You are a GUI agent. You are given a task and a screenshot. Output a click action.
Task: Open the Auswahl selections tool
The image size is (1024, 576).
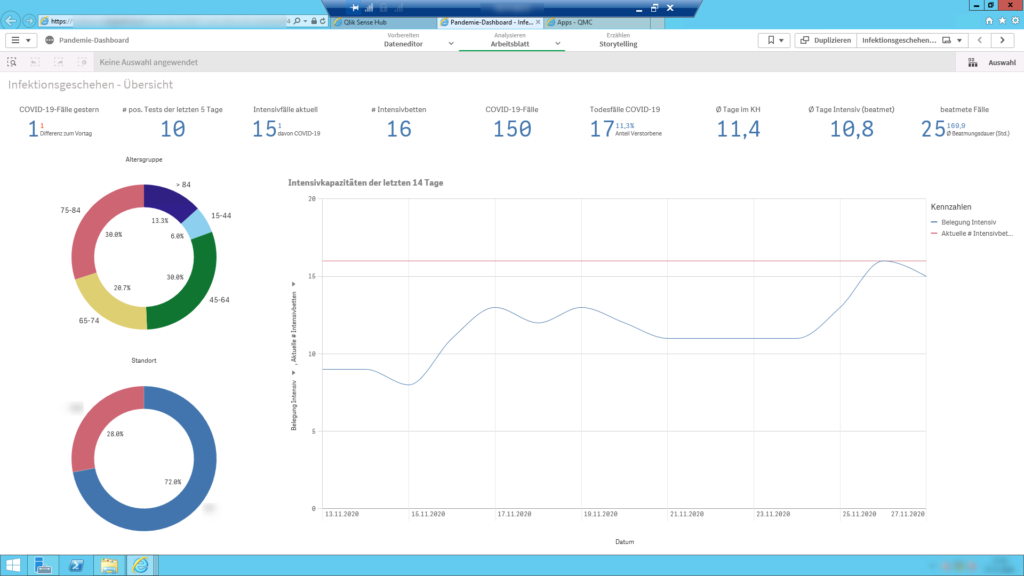(992, 63)
